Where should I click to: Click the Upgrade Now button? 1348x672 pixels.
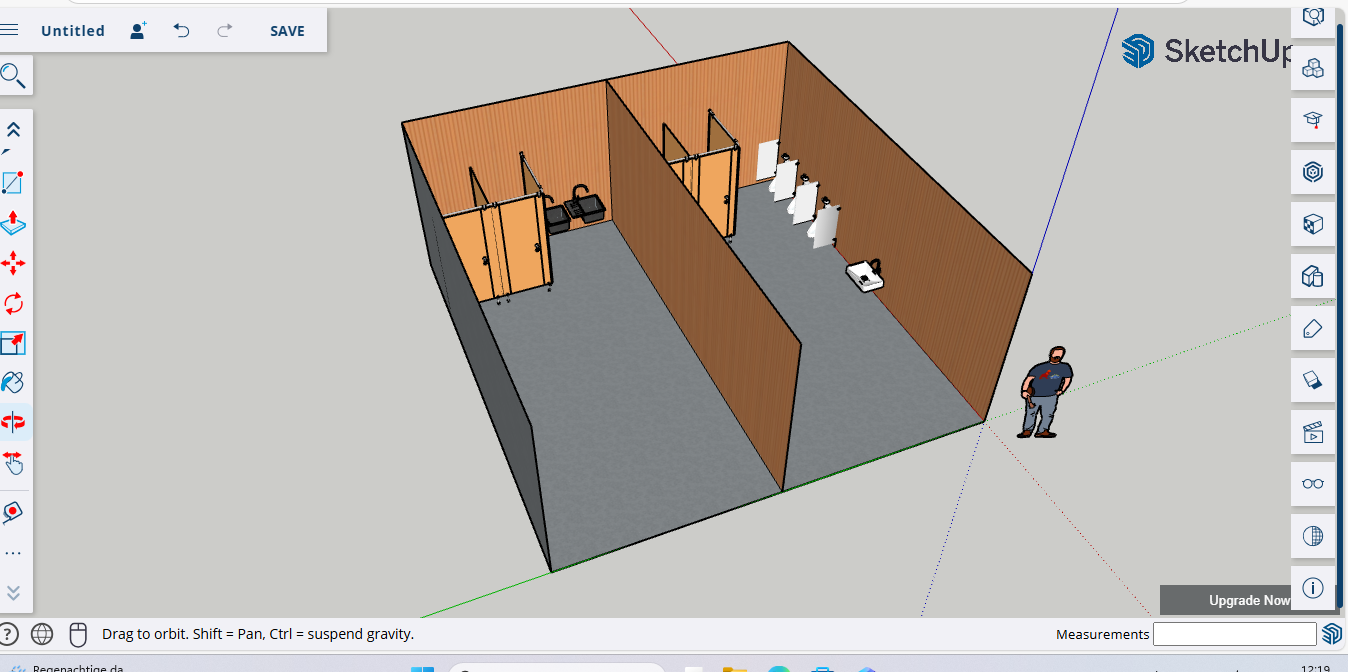click(x=1249, y=600)
